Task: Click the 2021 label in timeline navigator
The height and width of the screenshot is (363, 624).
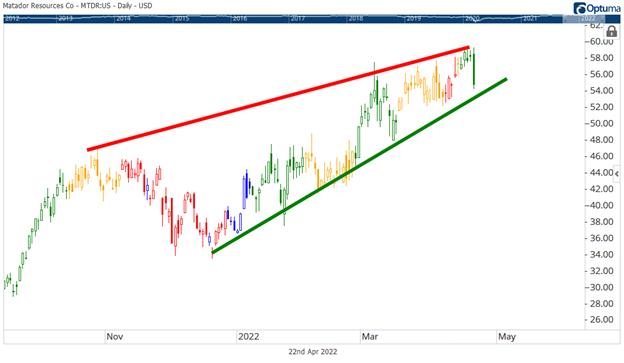Action: (530, 19)
